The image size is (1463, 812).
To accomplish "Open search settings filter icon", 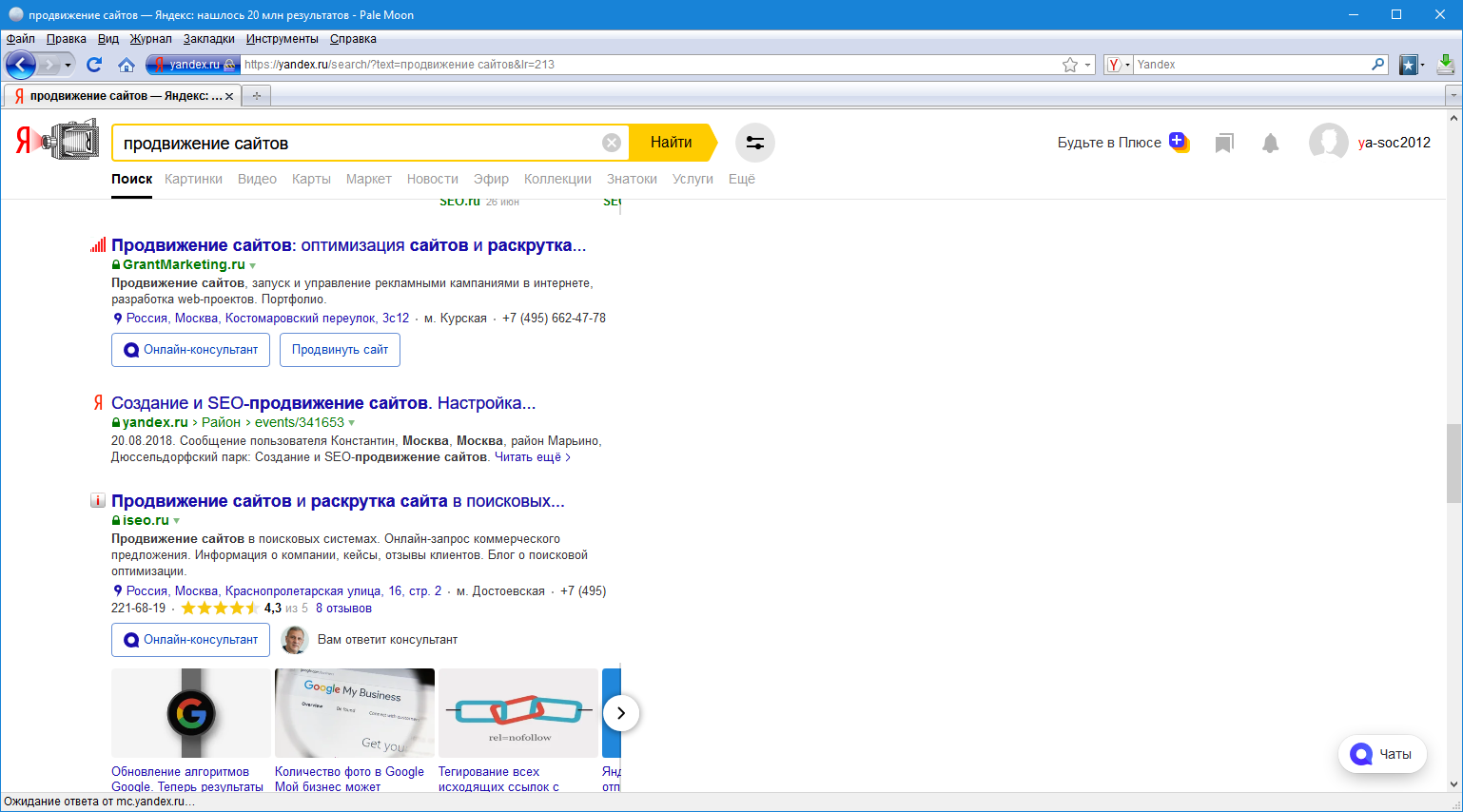I will pos(755,143).
